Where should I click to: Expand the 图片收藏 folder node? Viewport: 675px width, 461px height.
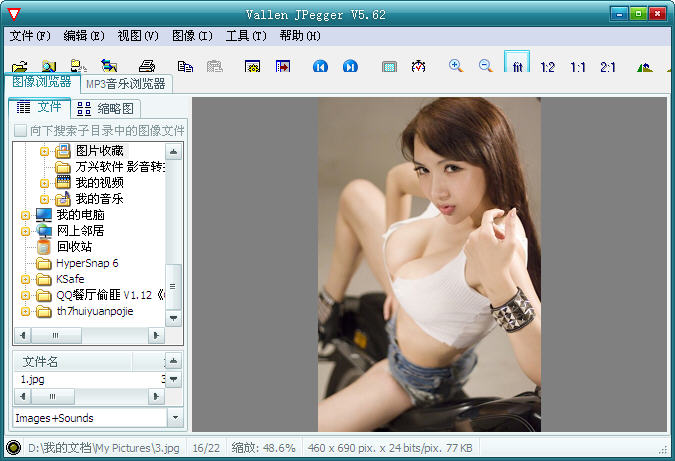[44, 151]
